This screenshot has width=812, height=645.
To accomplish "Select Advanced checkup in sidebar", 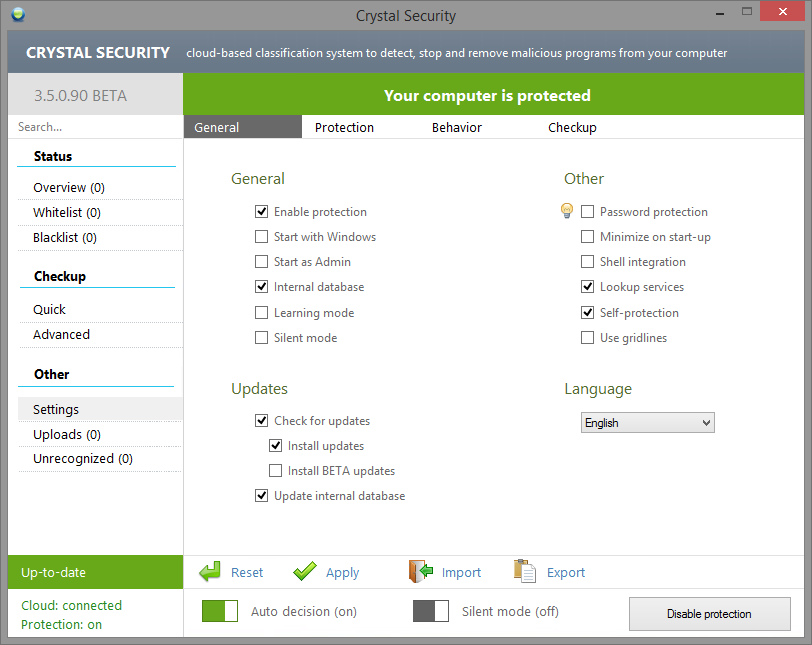I will 62,335.
